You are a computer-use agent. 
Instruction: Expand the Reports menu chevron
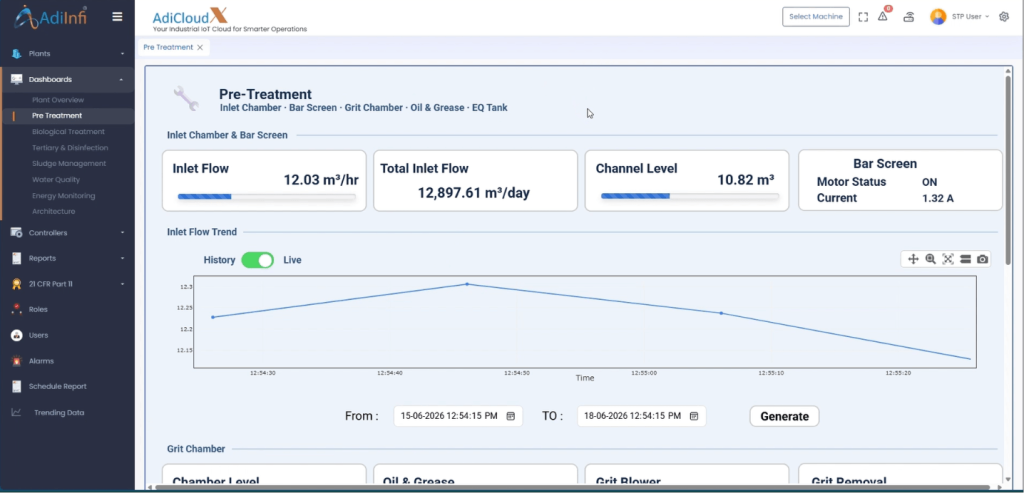(x=122, y=259)
